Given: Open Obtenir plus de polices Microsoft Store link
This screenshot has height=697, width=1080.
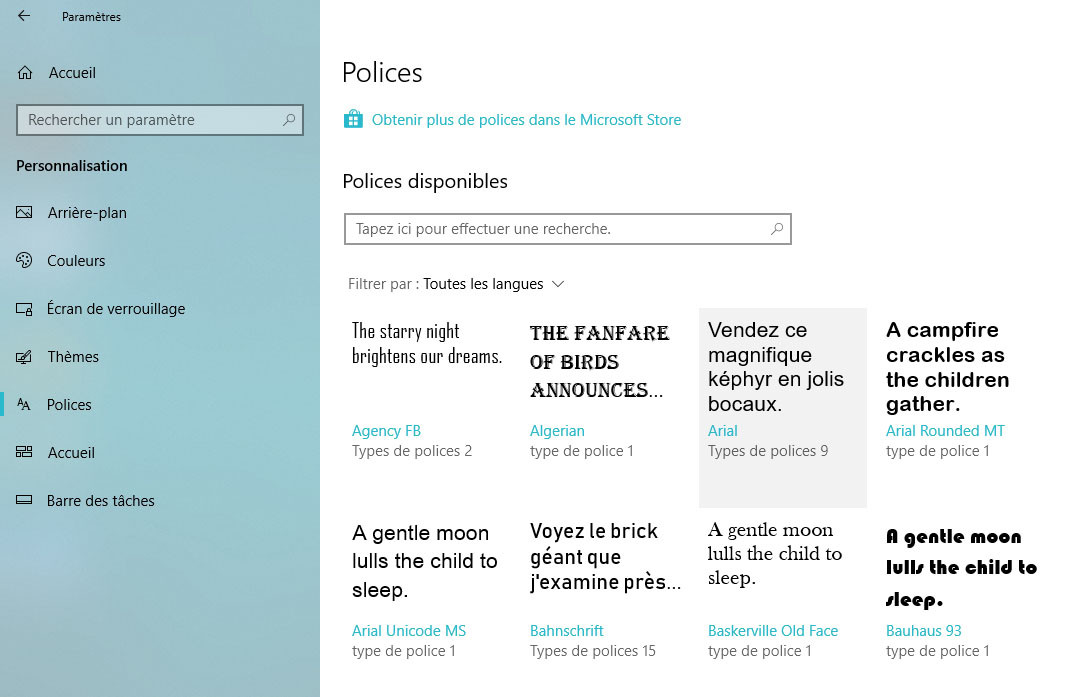Looking at the screenshot, I should point(526,120).
